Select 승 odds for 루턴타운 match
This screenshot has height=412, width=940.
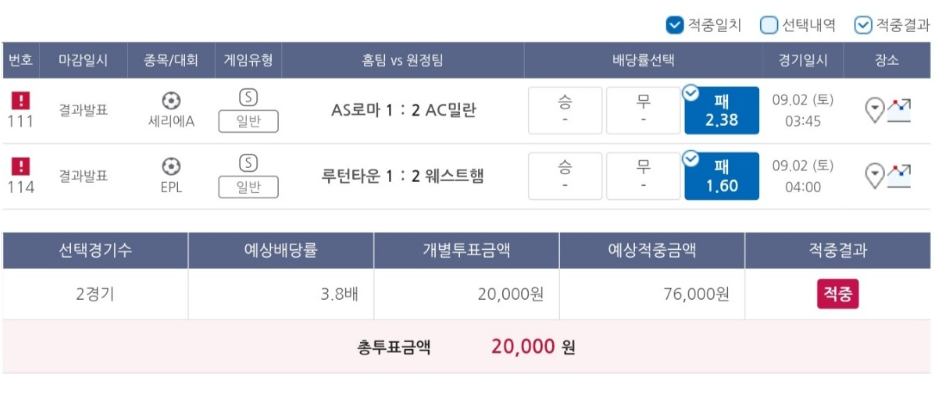point(565,176)
